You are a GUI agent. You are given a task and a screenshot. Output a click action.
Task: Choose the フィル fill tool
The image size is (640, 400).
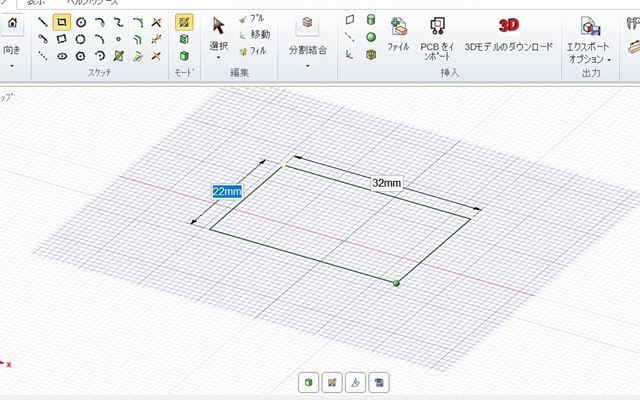[253, 51]
